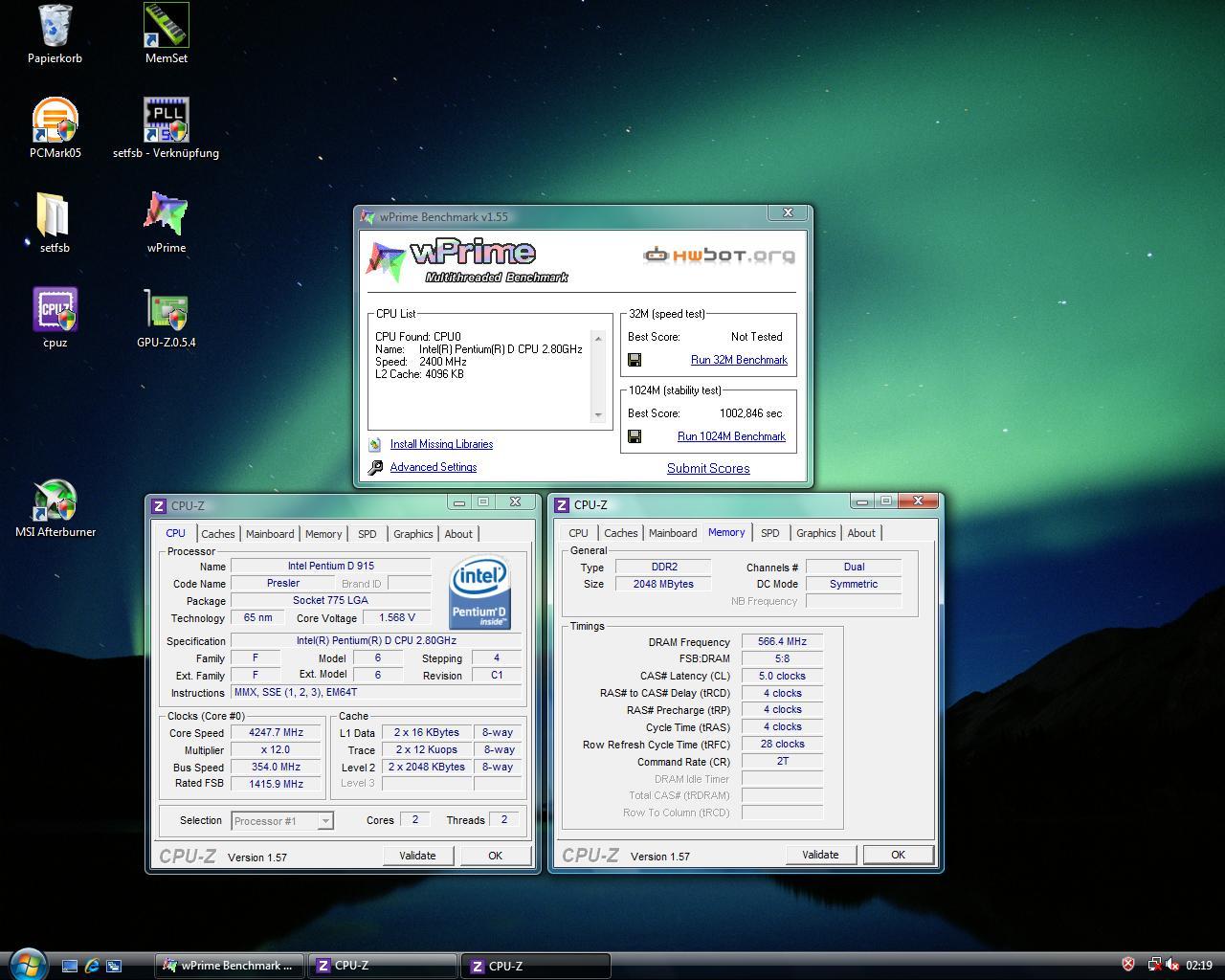Viewport: 1225px width, 980px height.
Task: Click the Core Speed value 4247.7 MHz
Action: 276,733
